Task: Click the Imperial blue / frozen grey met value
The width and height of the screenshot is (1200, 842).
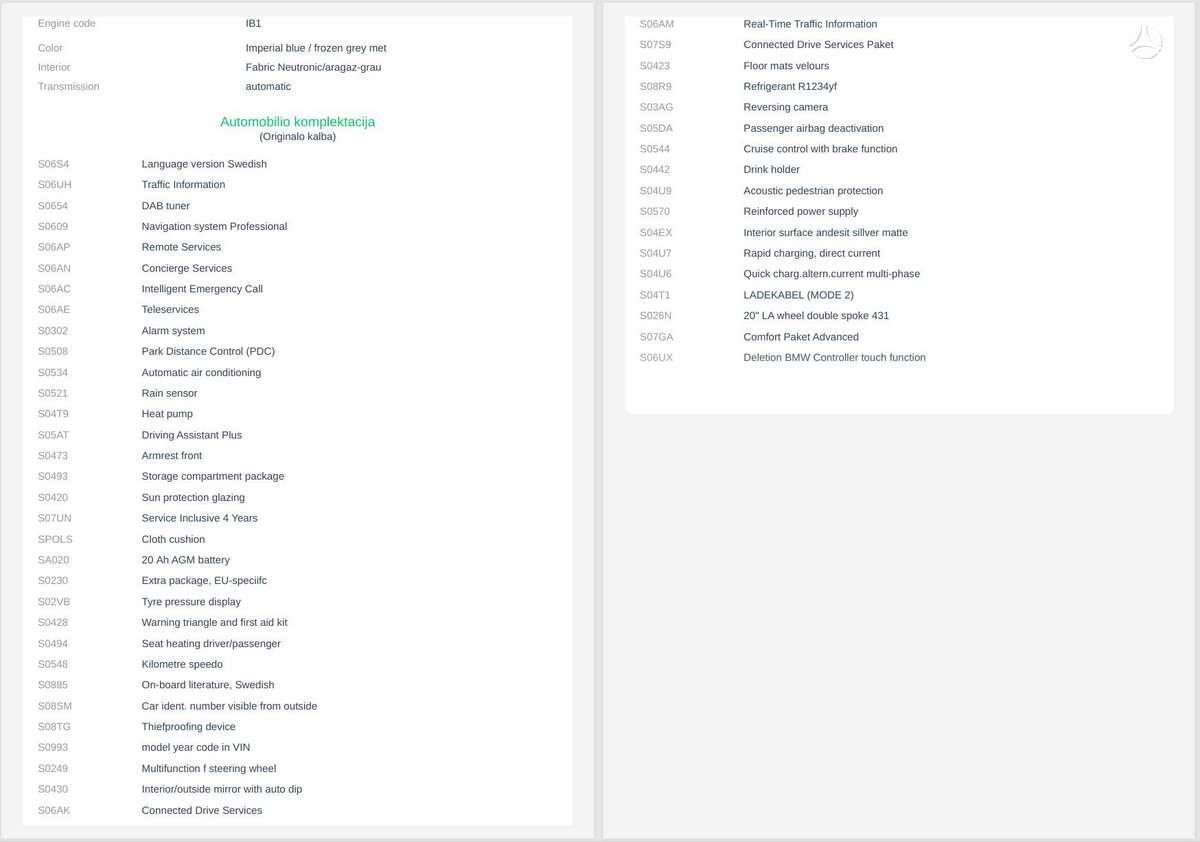Action: [316, 48]
